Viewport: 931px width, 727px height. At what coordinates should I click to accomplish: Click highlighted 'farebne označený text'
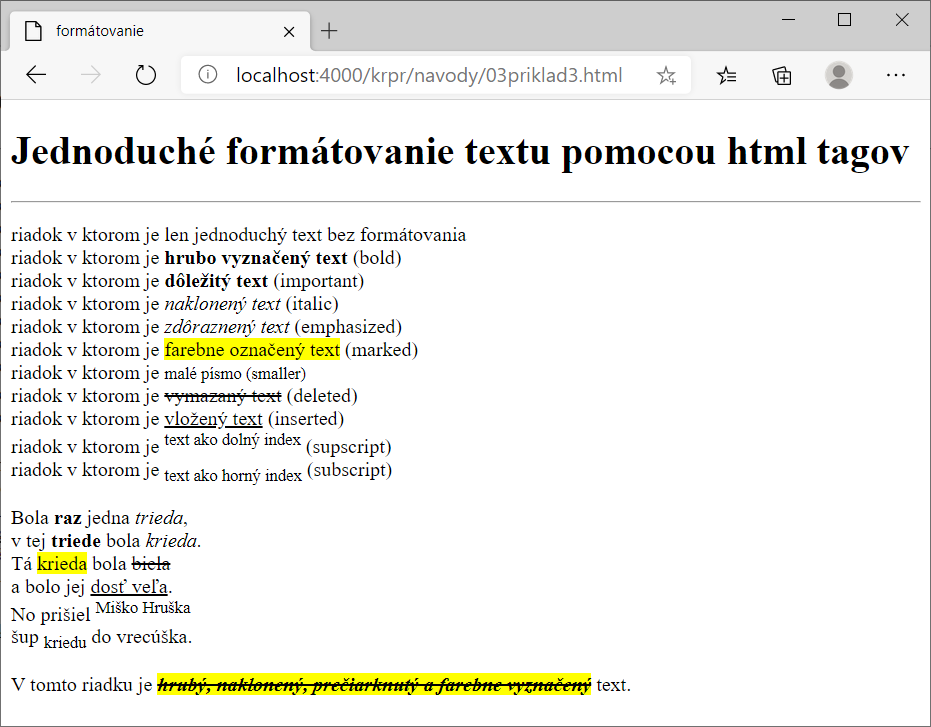[x=252, y=350]
